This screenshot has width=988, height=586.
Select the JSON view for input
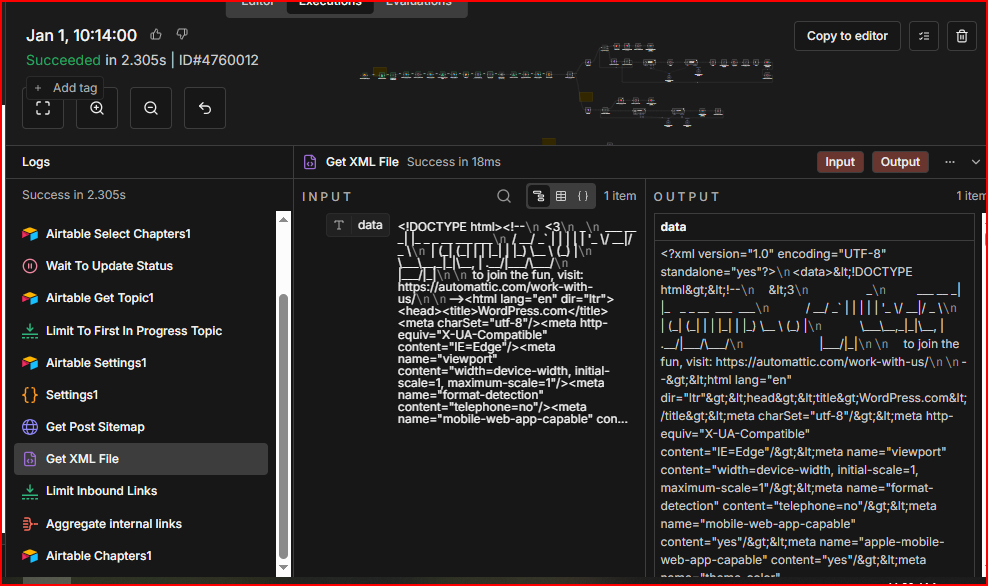coord(583,196)
